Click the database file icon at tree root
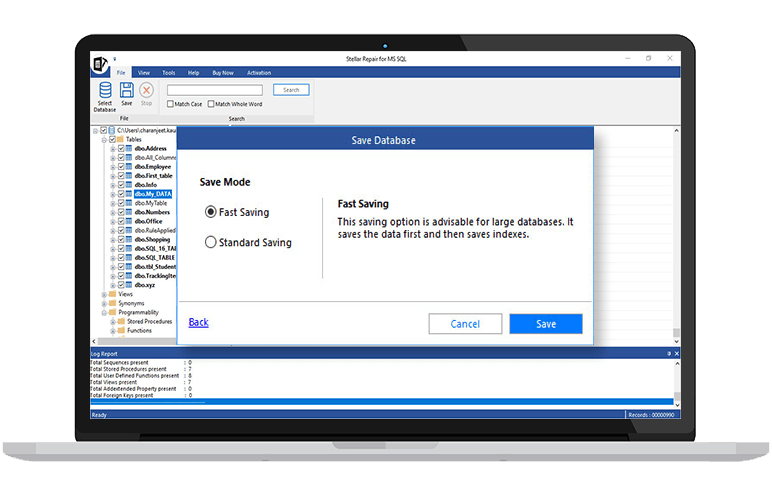772x488 pixels. 112,130
